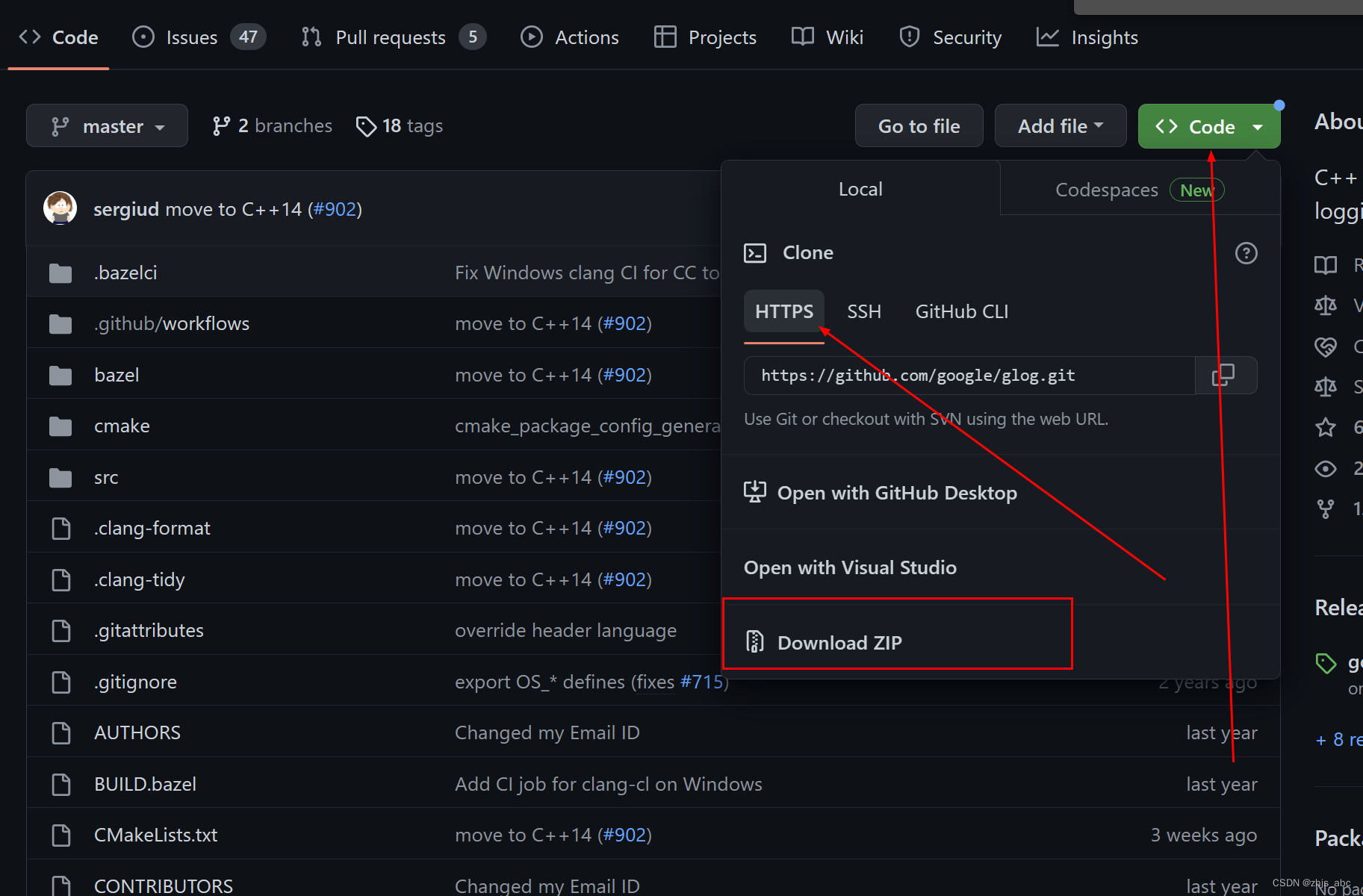
Task: Open the .gitattributes file
Action: 149,631
